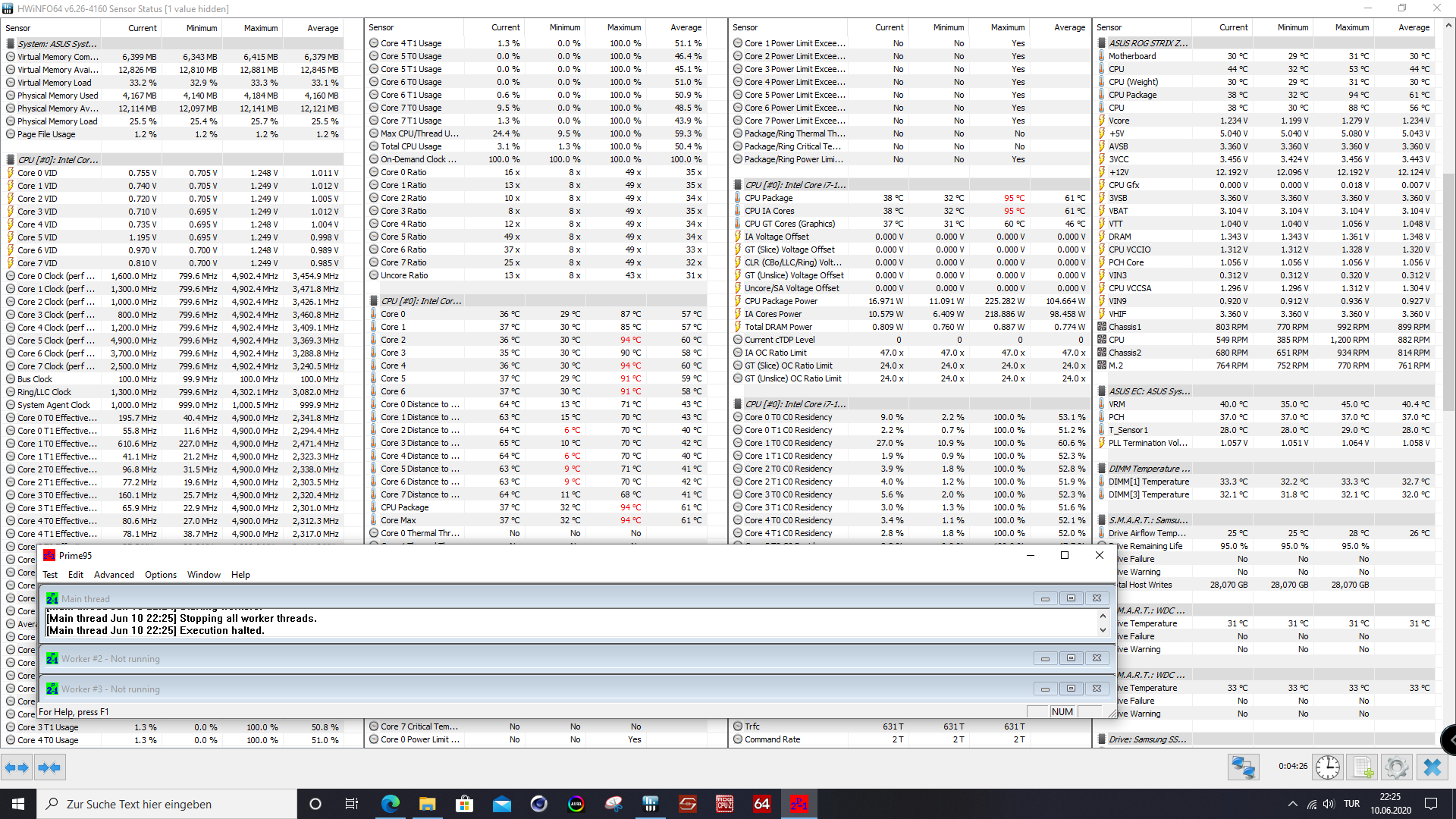
Task: Select the 'DRAM' voltage row
Action: (x=1265, y=237)
